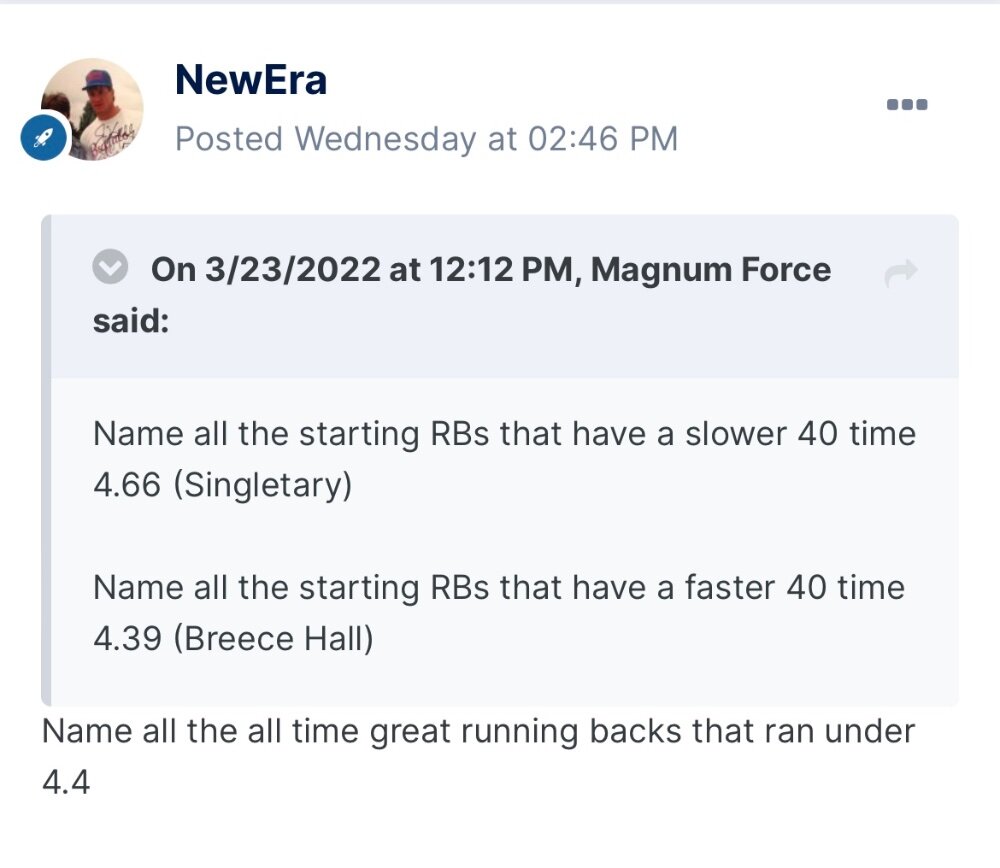Click the blue cap in NewEra's avatar

coord(98,81)
